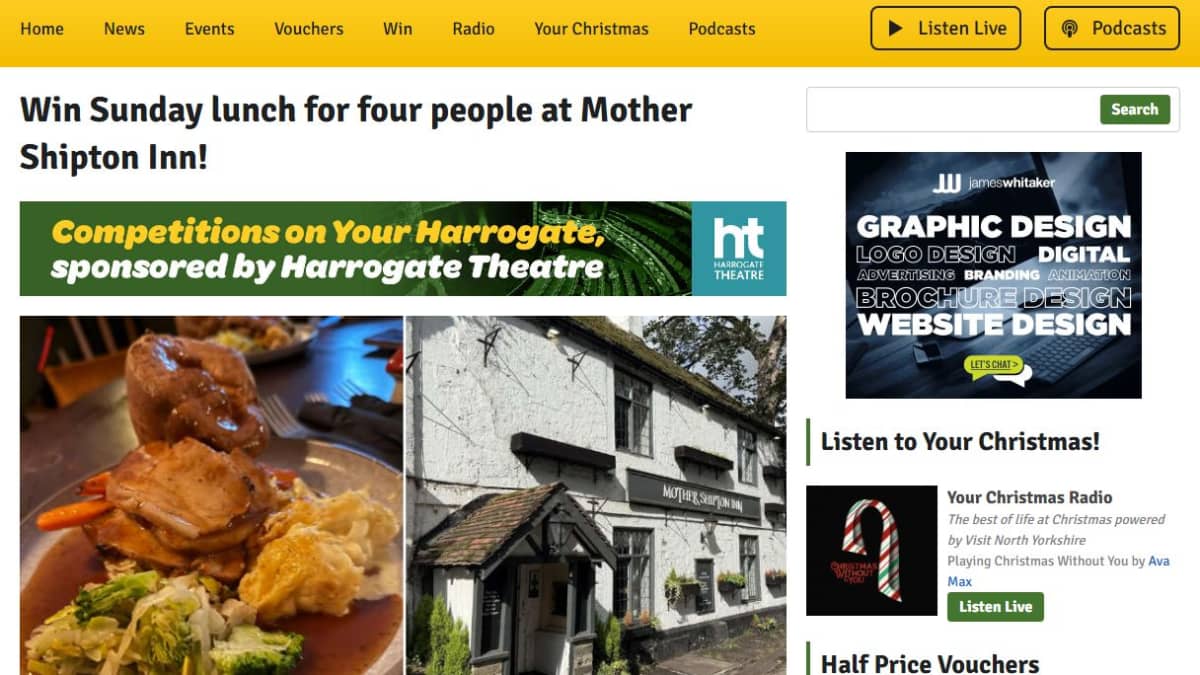This screenshot has width=1200, height=675.
Task: Click the Mother Shipton Inn building photo
Action: [597, 496]
